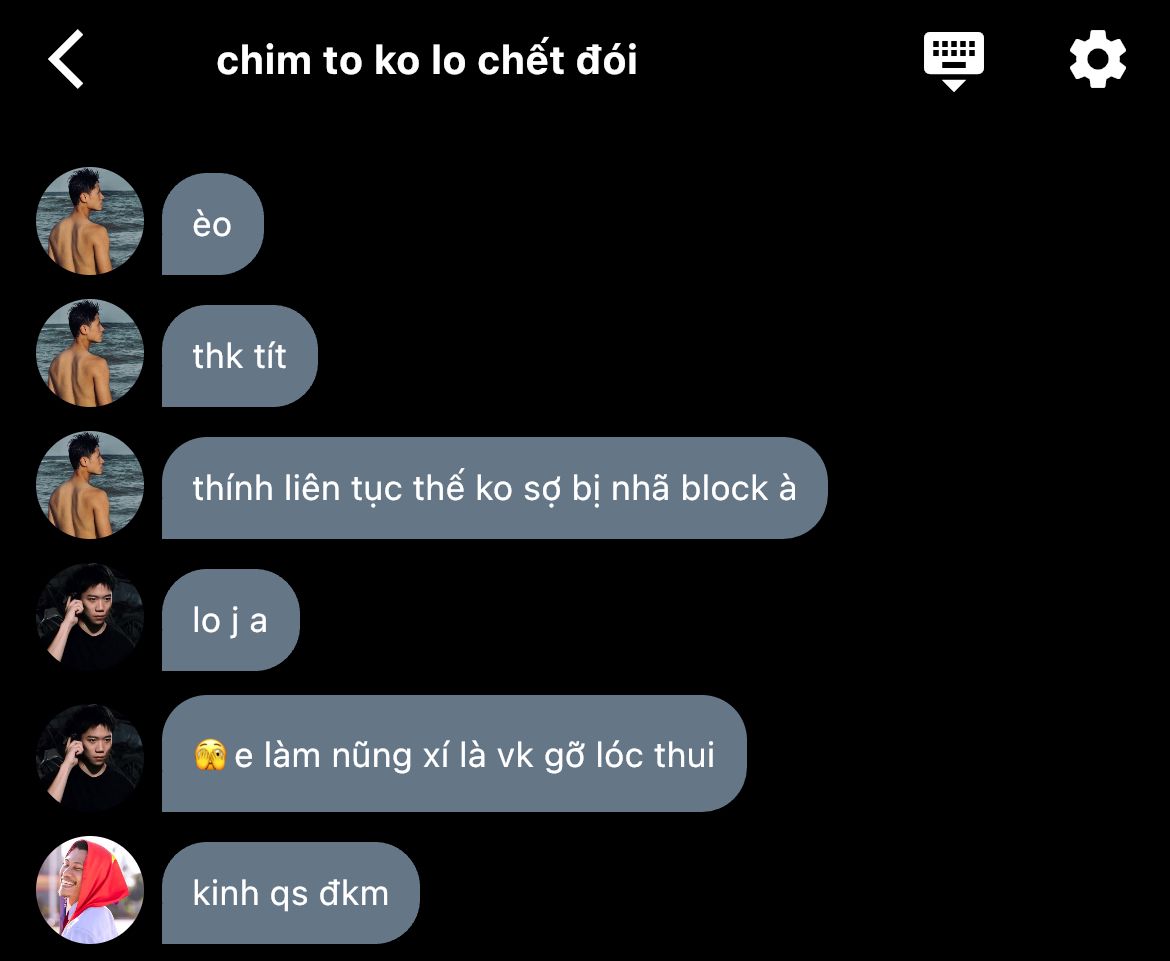This screenshot has width=1170, height=961.
Task: Select the 'èo' message bubble
Action: tap(213, 224)
